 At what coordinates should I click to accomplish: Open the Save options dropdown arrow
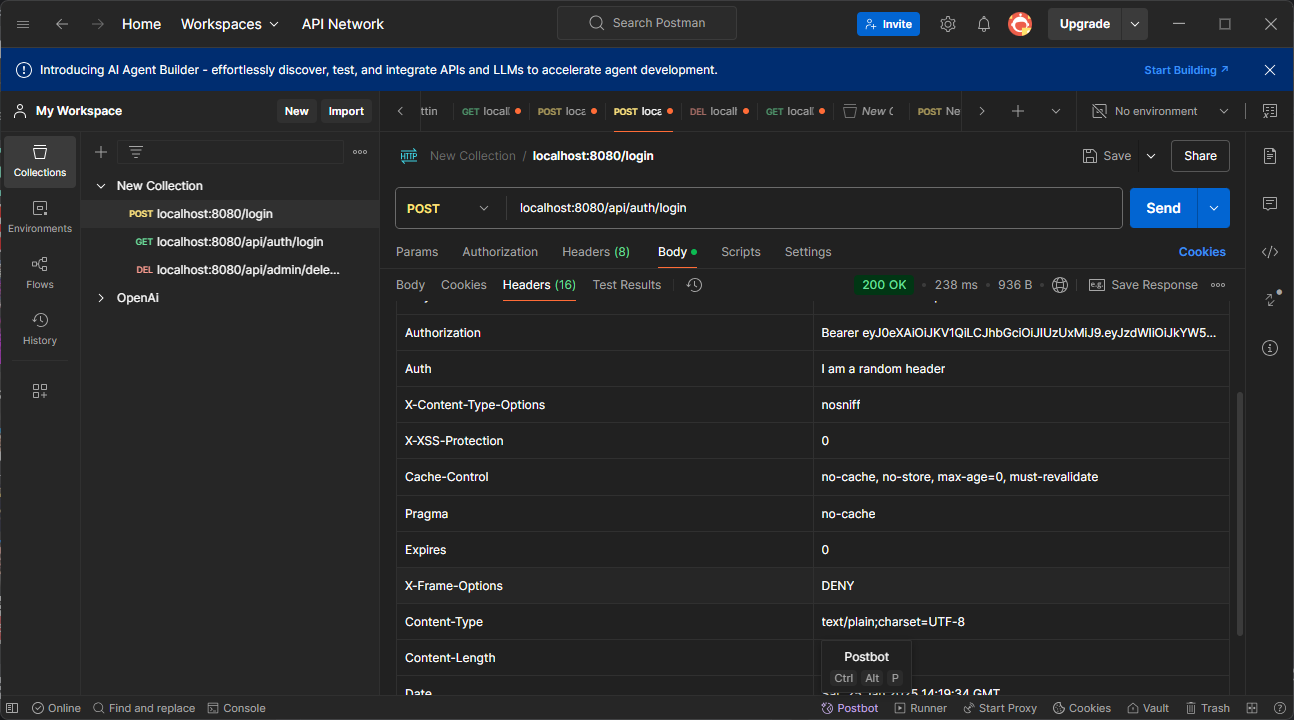click(x=1151, y=156)
